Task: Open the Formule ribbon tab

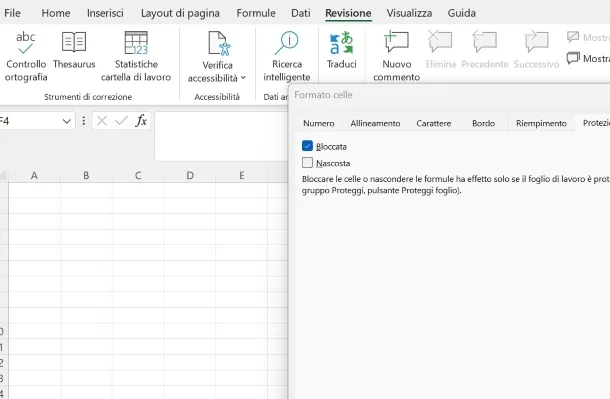Action: coord(256,13)
